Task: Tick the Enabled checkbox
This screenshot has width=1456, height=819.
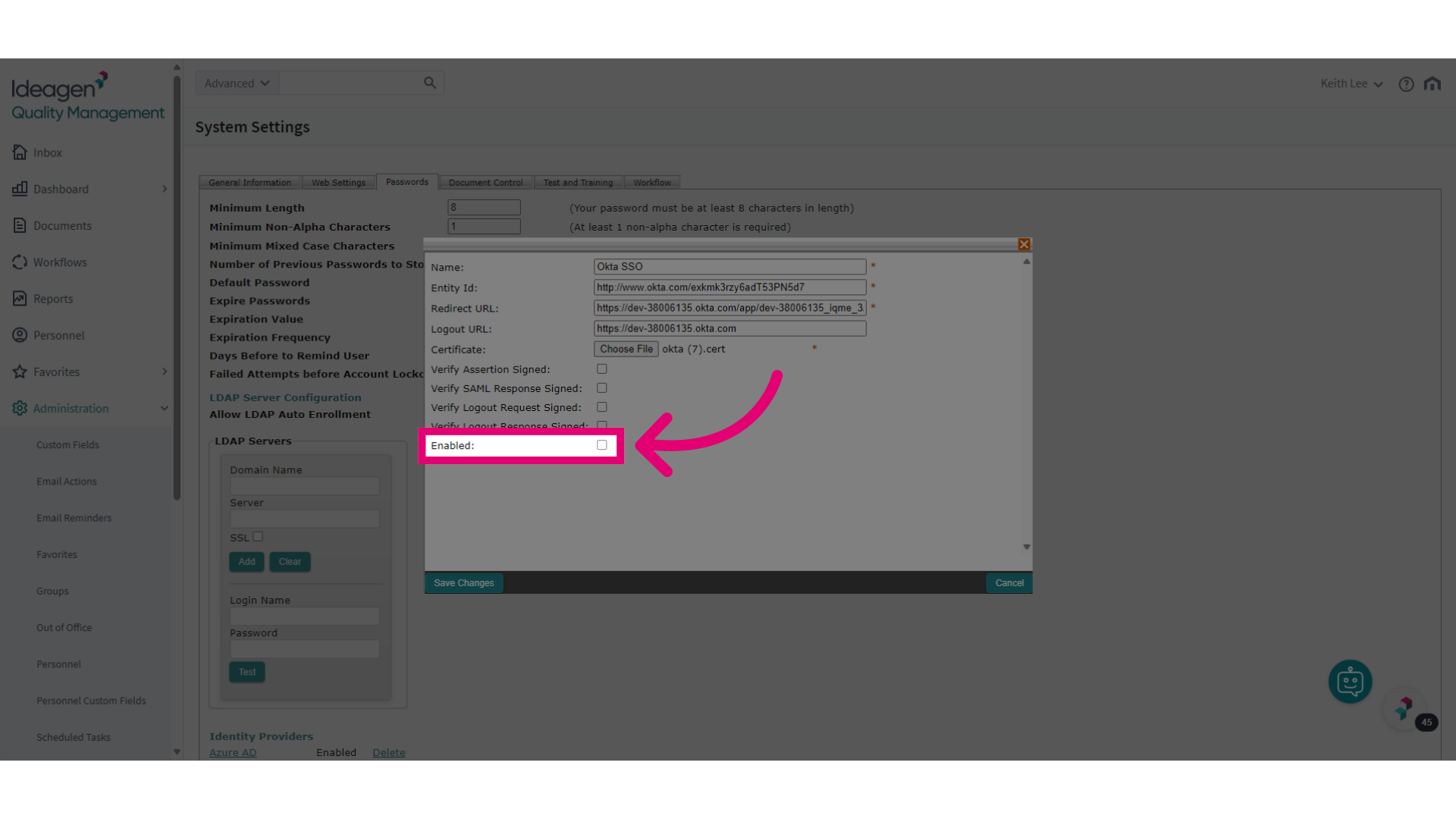Action: click(x=602, y=445)
